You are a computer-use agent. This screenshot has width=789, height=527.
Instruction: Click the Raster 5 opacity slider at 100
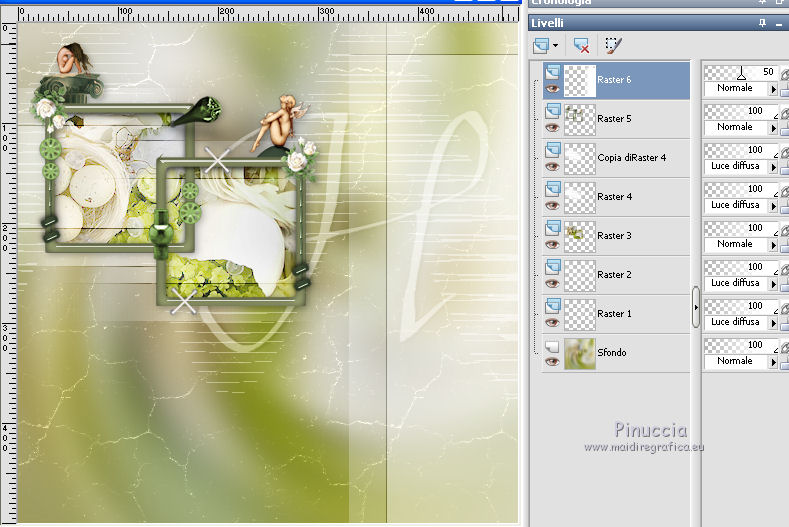[741, 111]
